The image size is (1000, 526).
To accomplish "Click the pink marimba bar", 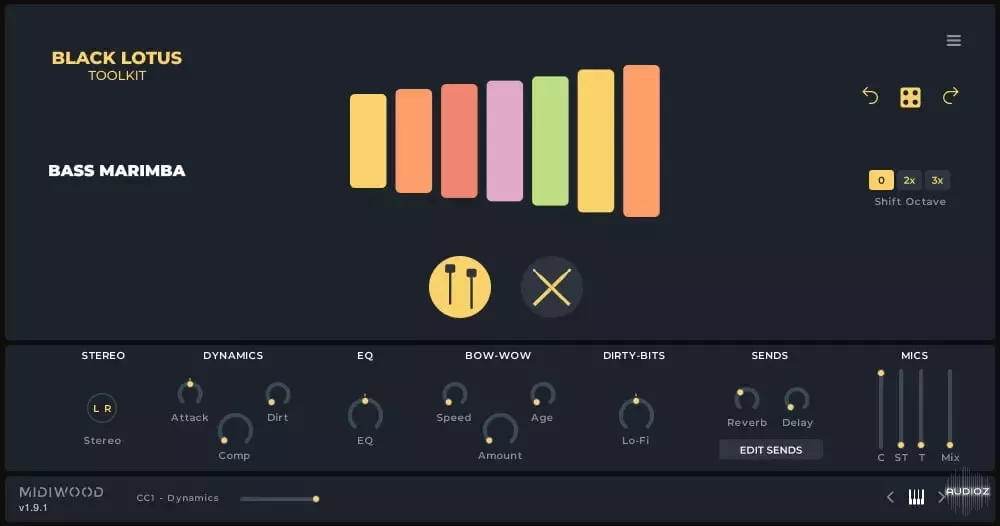I will pyautogui.click(x=505, y=141).
